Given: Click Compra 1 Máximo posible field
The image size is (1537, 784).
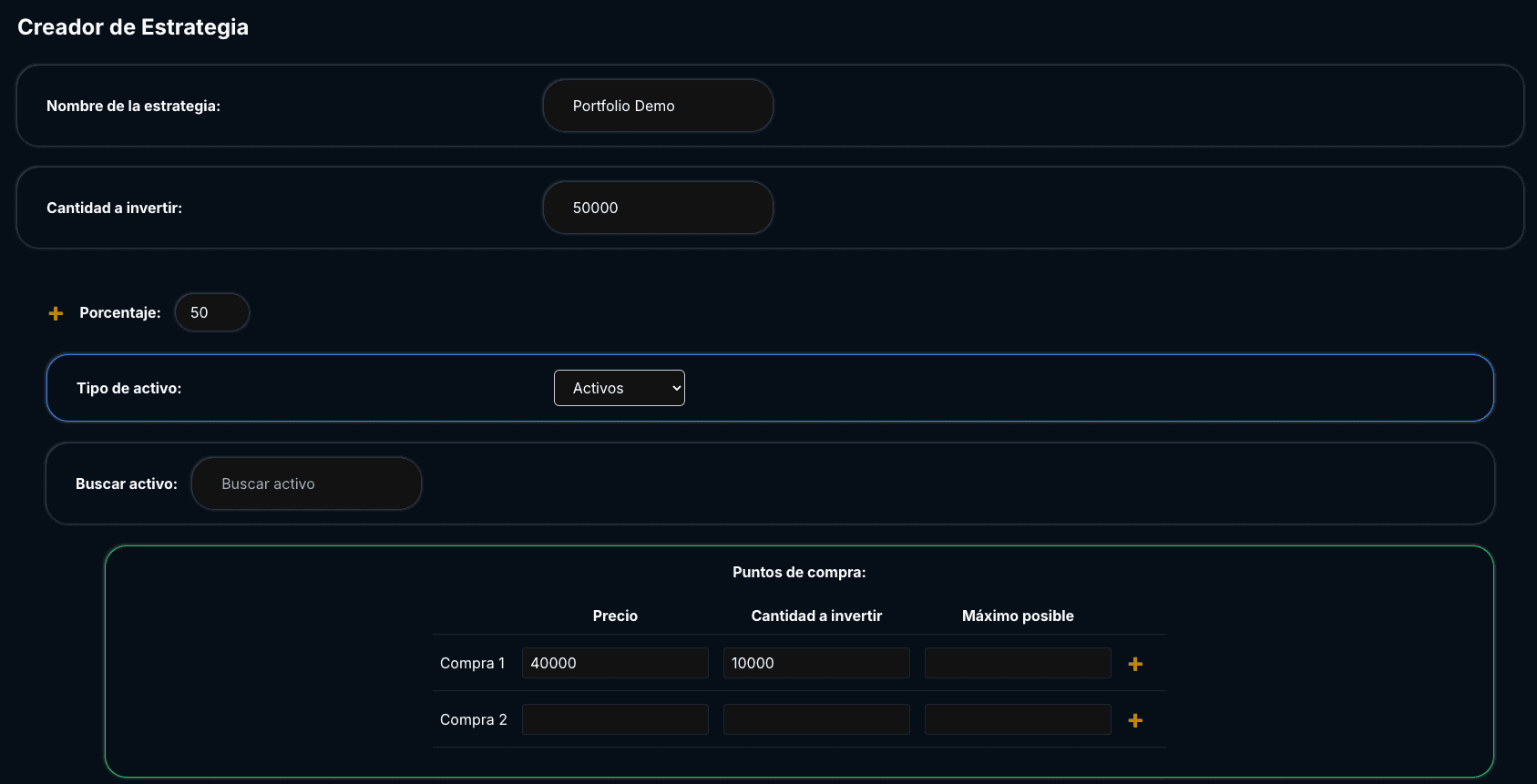Looking at the screenshot, I should tap(1018, 663).
